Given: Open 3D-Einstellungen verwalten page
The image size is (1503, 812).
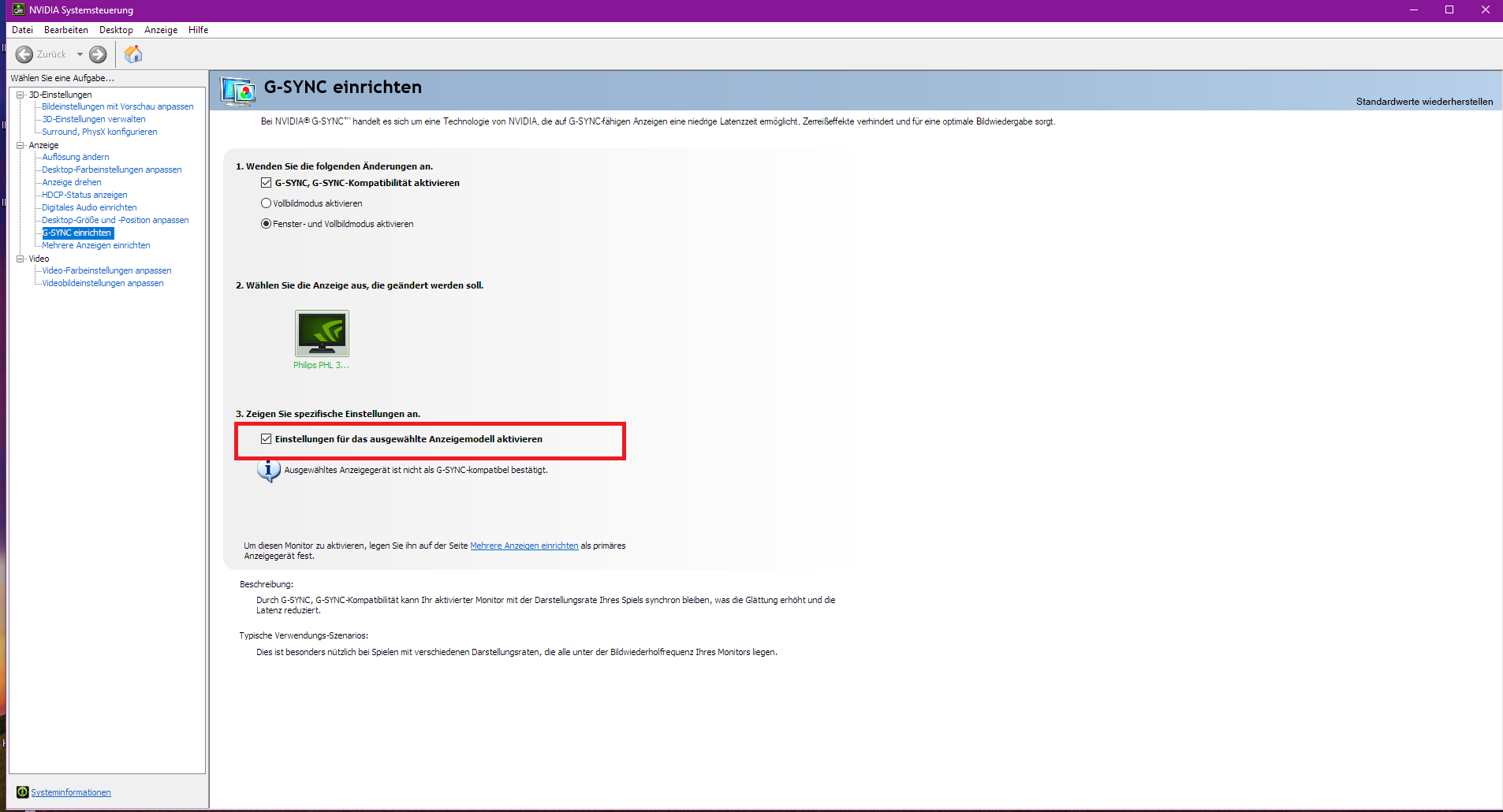Looking at the screenshot, I should click(x=94, y=119).
